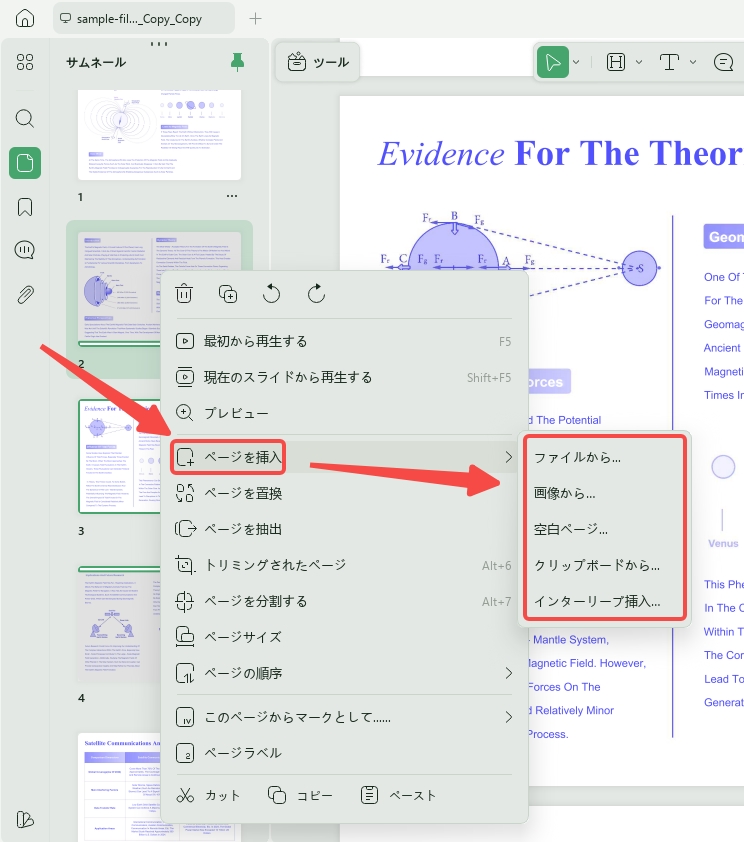Choose the T text tool
The height and width of the screenshot is (842, 744).
coord(669,62)
